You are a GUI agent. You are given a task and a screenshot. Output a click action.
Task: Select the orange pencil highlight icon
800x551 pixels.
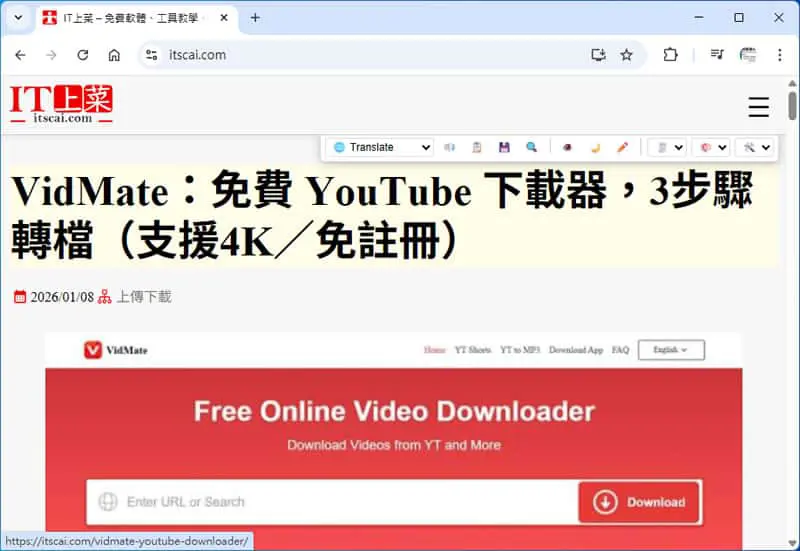[x=622, y=147]
